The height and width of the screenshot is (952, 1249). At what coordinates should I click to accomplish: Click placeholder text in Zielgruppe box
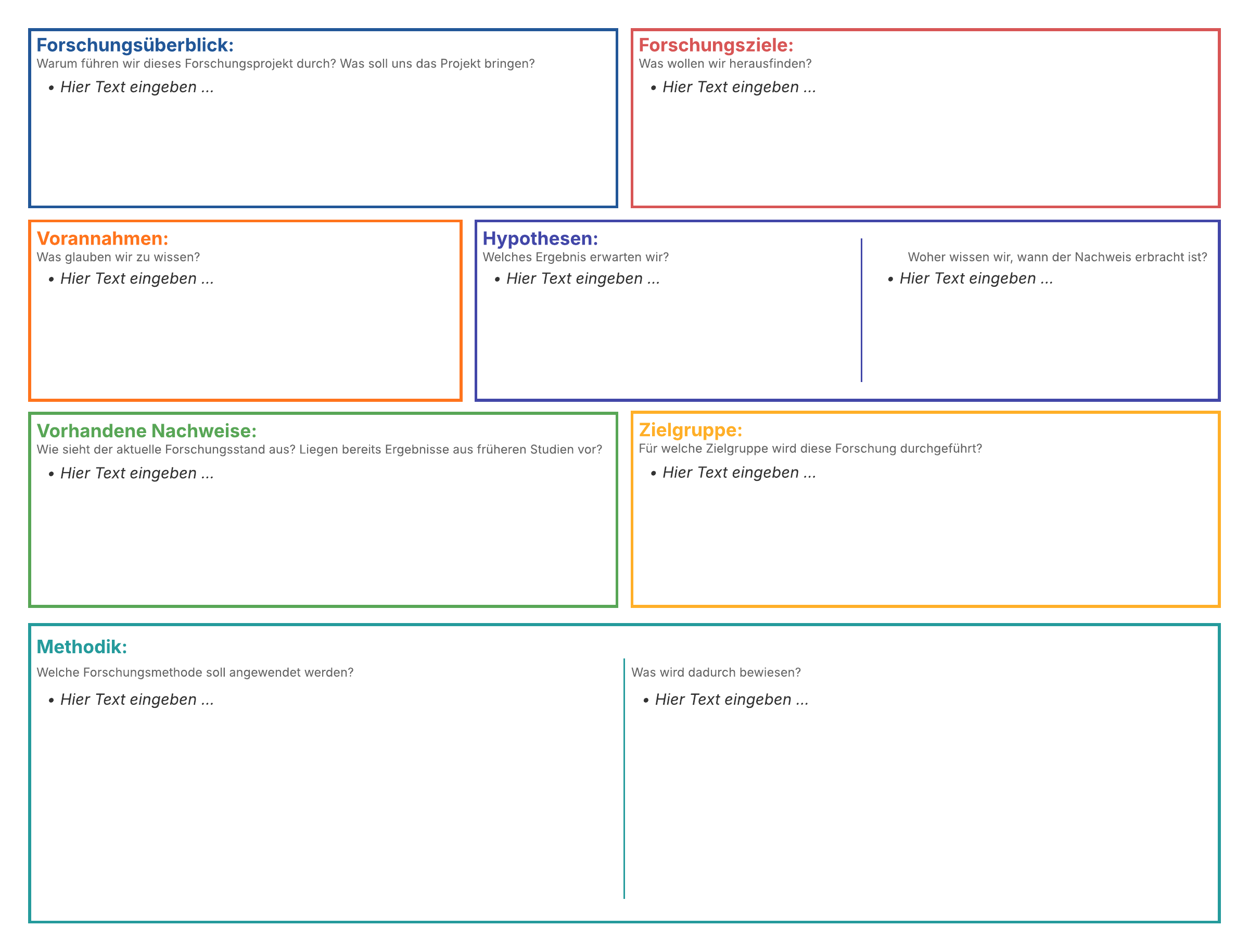coord(738,473)
